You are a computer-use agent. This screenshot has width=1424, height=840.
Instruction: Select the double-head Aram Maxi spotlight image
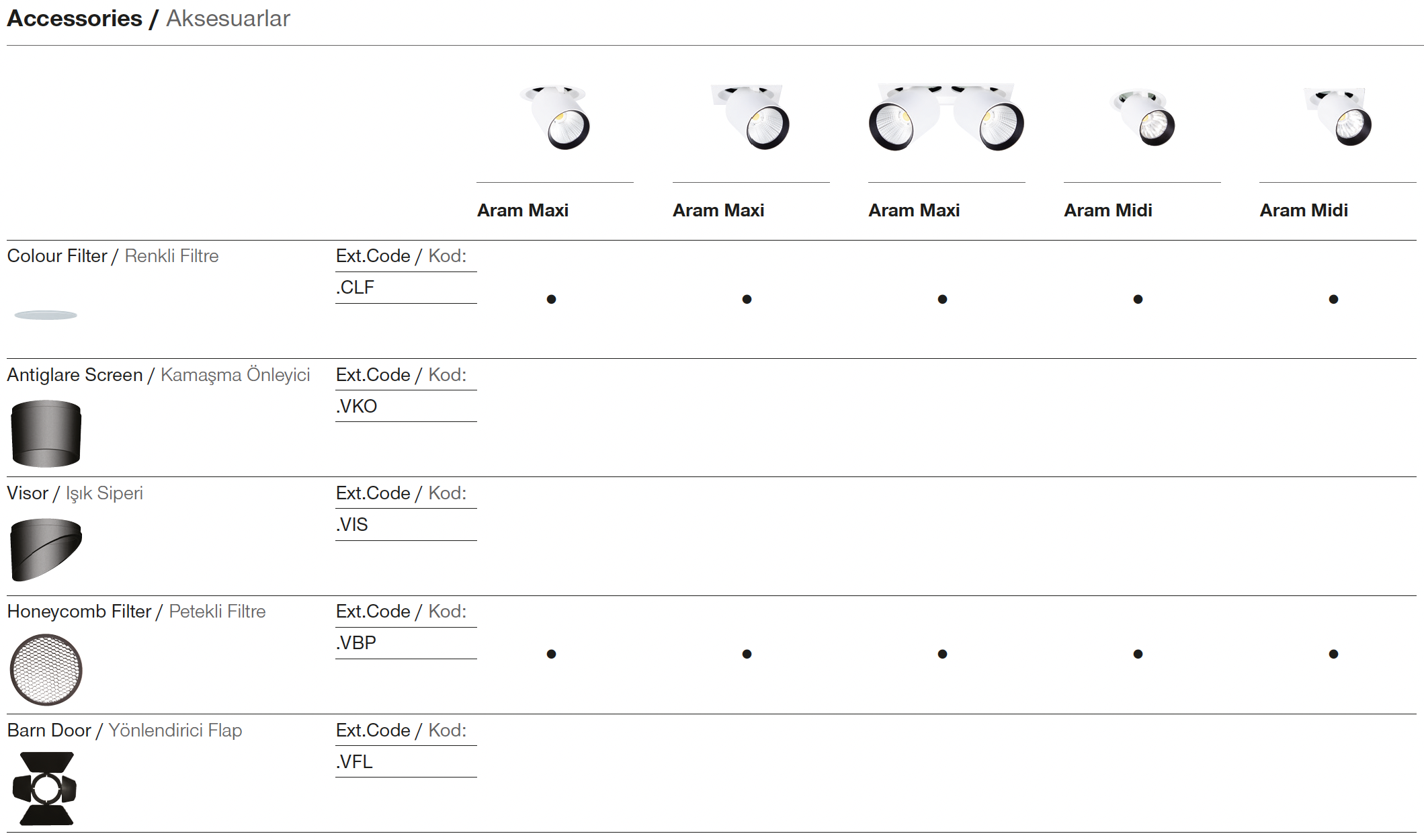click(x=946, y=117)
